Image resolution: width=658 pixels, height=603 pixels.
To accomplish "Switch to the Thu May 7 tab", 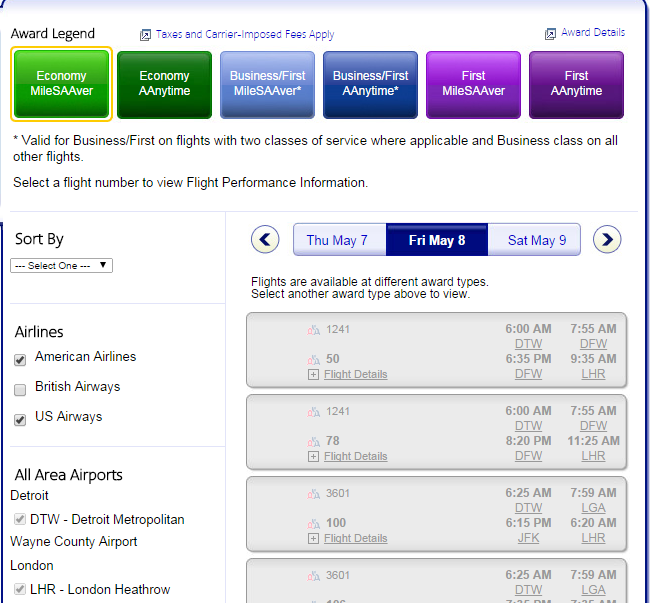I will tap(339, 240).
